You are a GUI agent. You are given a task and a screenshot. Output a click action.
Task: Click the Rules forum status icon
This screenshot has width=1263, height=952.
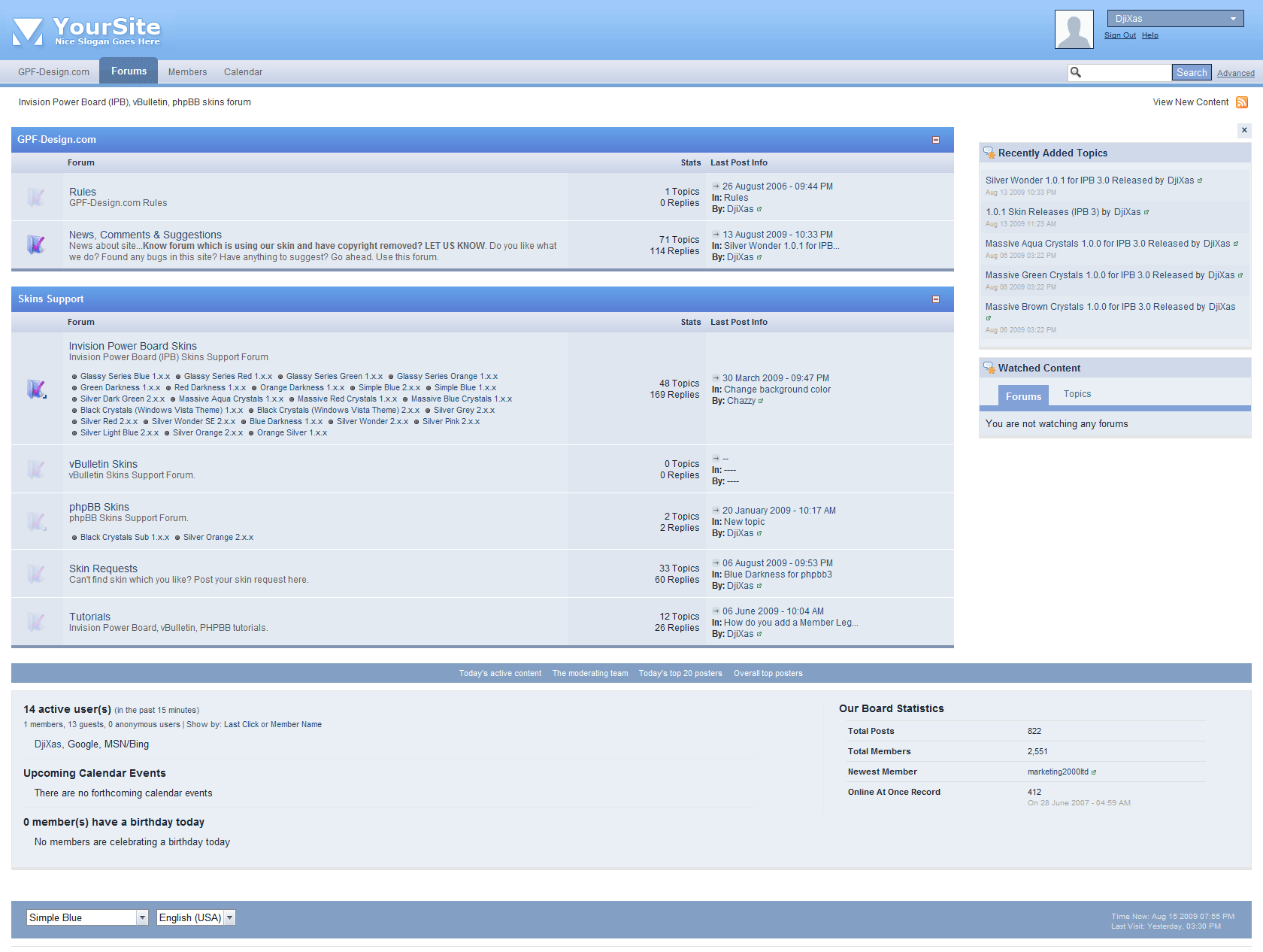(35, 197)
